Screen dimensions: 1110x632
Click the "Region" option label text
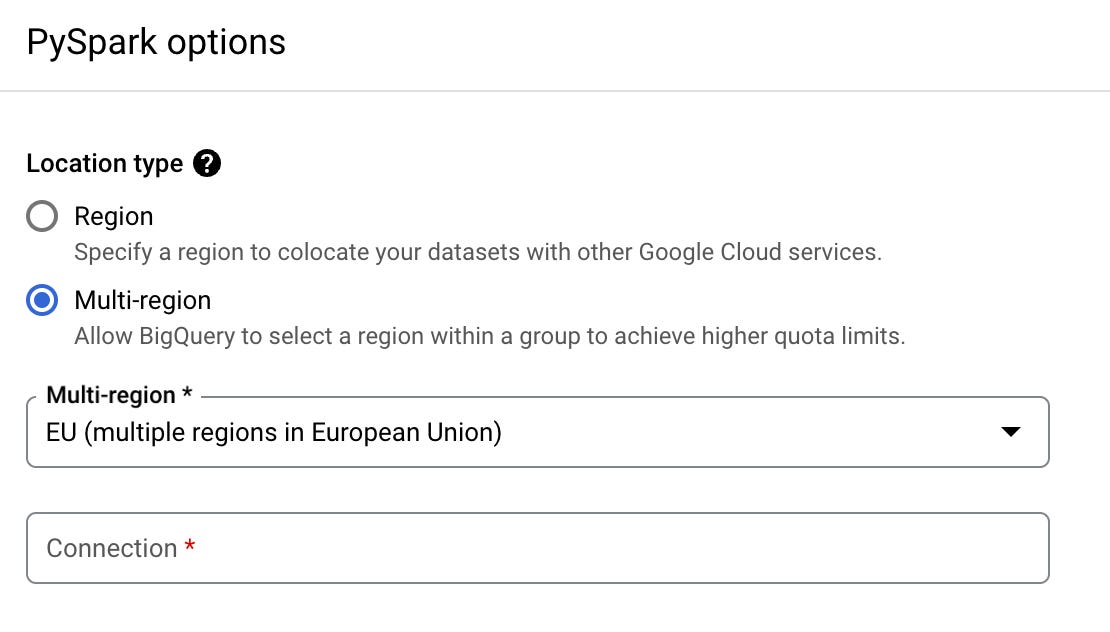coord(113,217)
